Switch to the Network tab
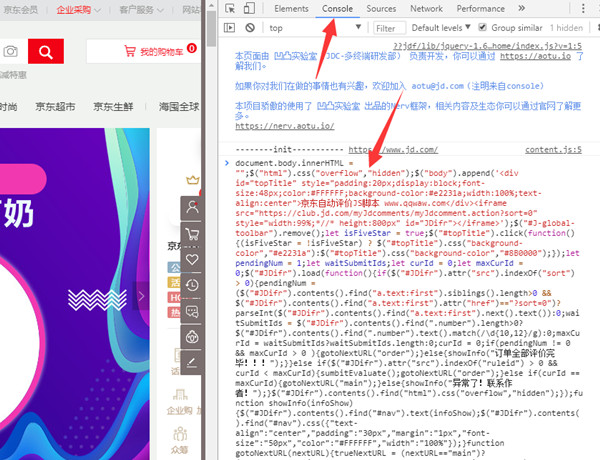The image size is (600, 460). 424,9
